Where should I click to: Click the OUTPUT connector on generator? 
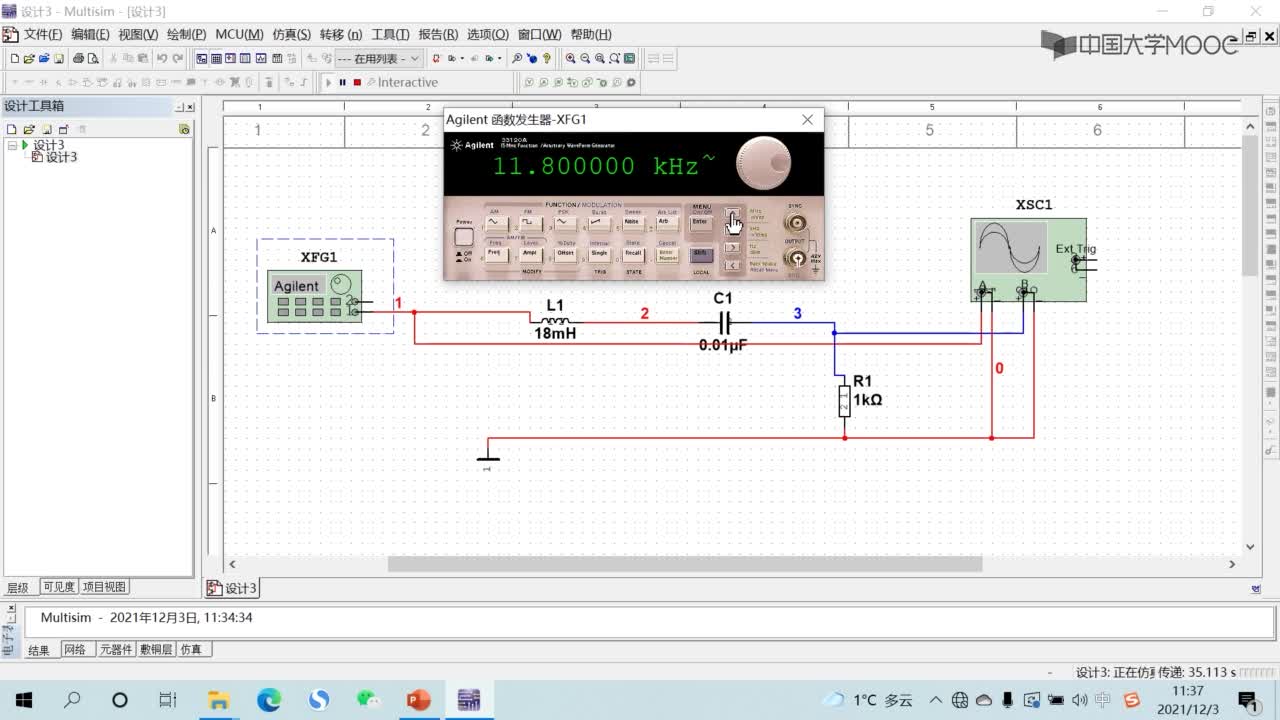tap(796, 259)
